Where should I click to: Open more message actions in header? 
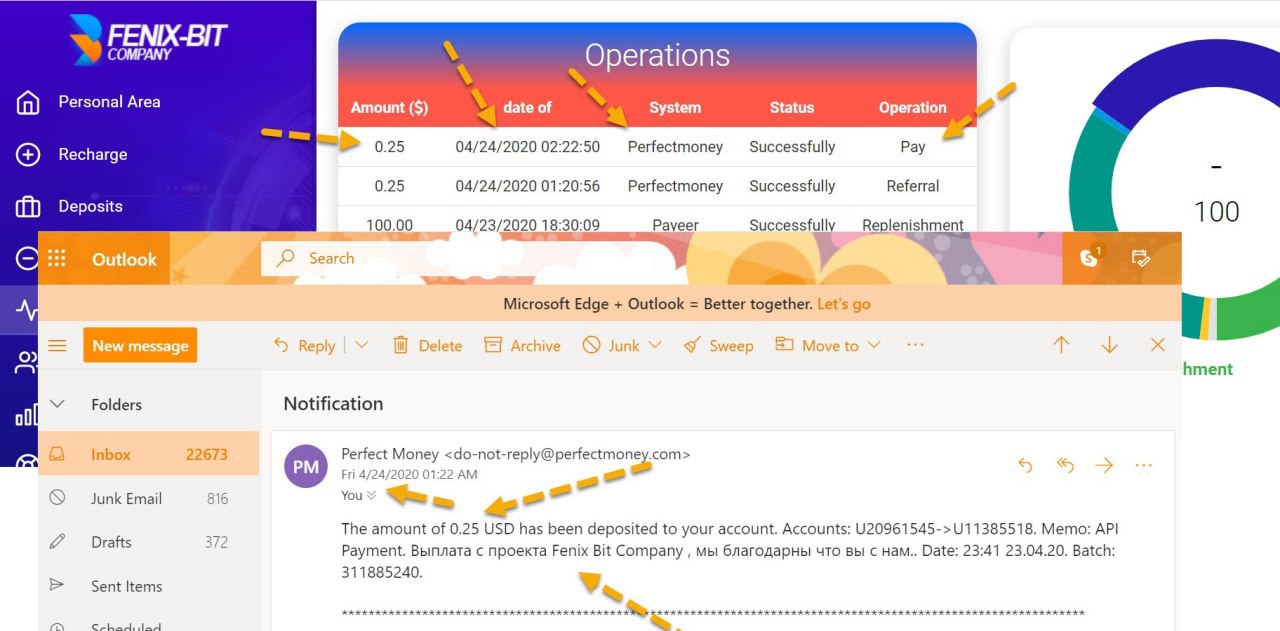pos(1144,465)
